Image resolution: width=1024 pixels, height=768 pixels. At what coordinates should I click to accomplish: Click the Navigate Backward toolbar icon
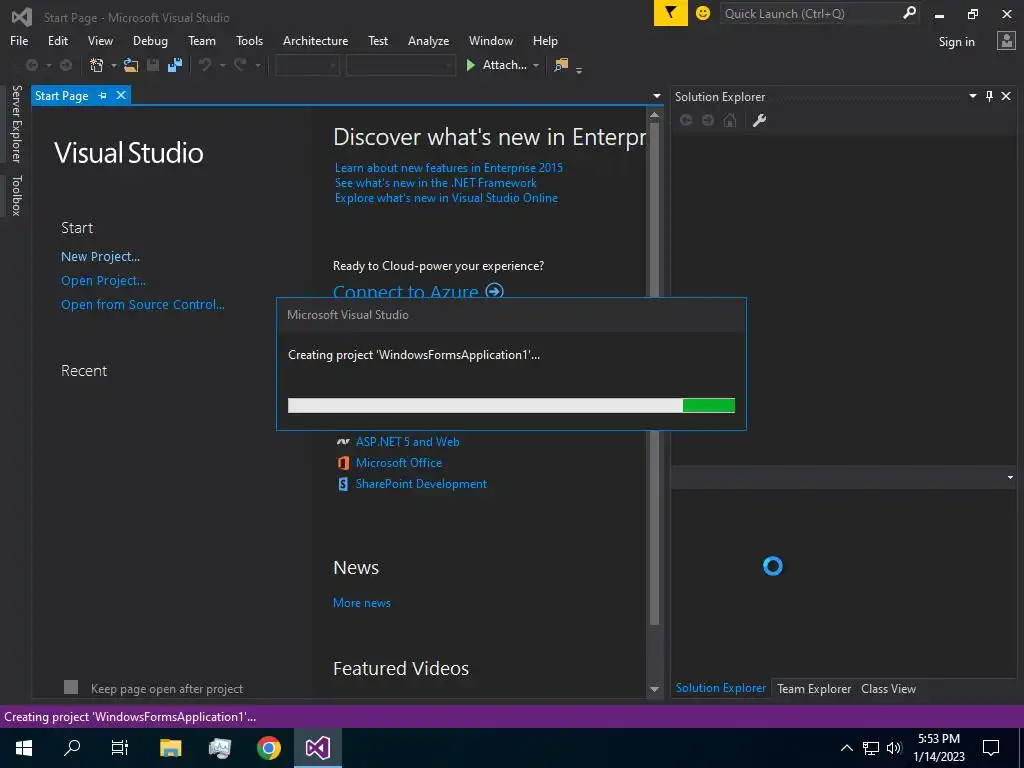(x=31, y=65)
